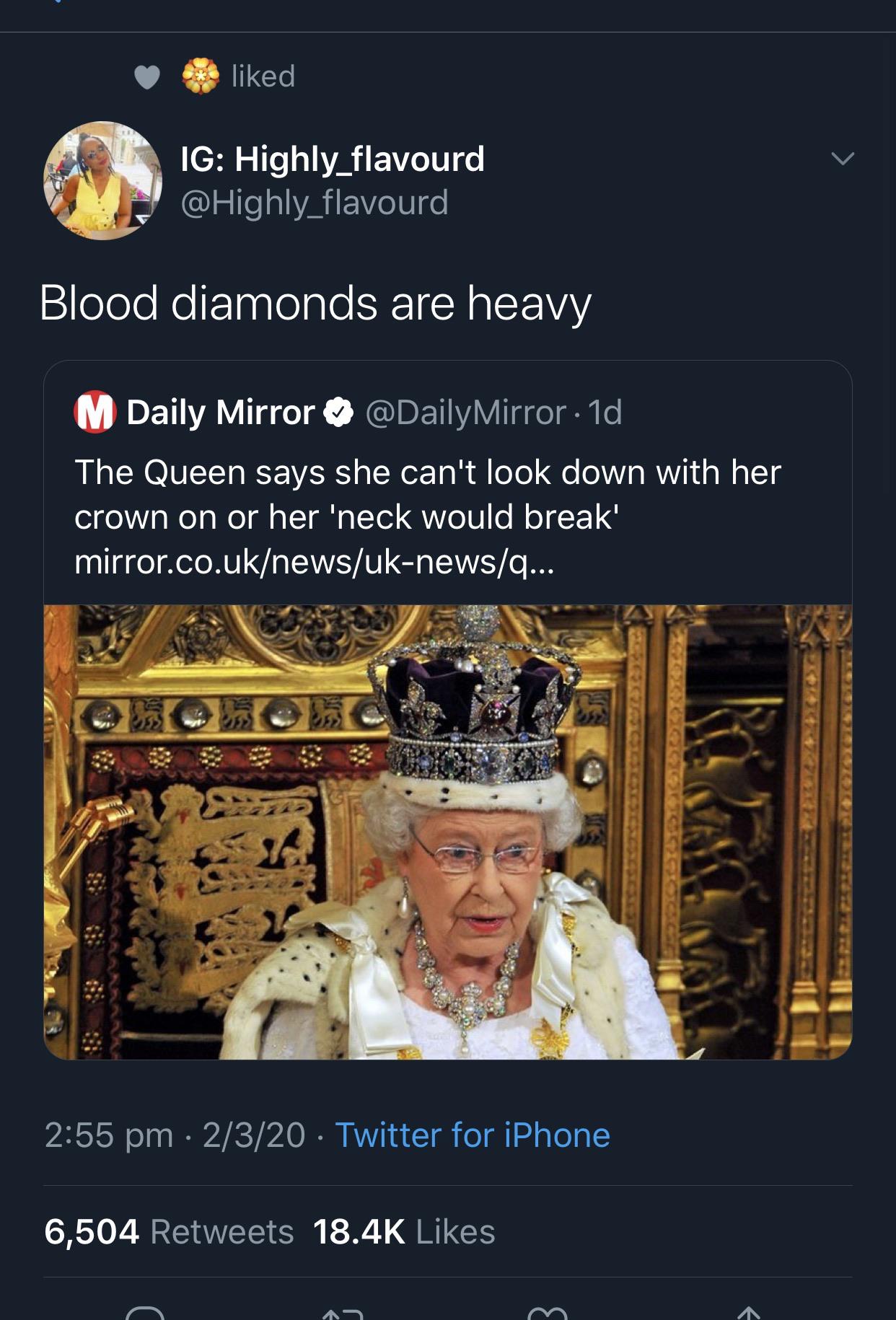Tap the 2:55 pm tweet timestamp
The height and width of the screenshot is (1320, 896).
pos(108,1135)
